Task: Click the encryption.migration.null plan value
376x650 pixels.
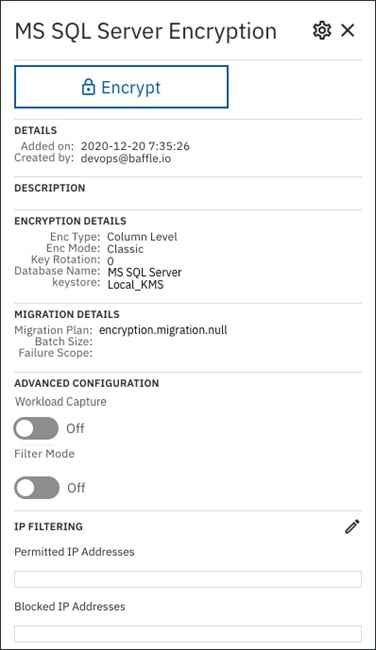Action: (163, 330)
